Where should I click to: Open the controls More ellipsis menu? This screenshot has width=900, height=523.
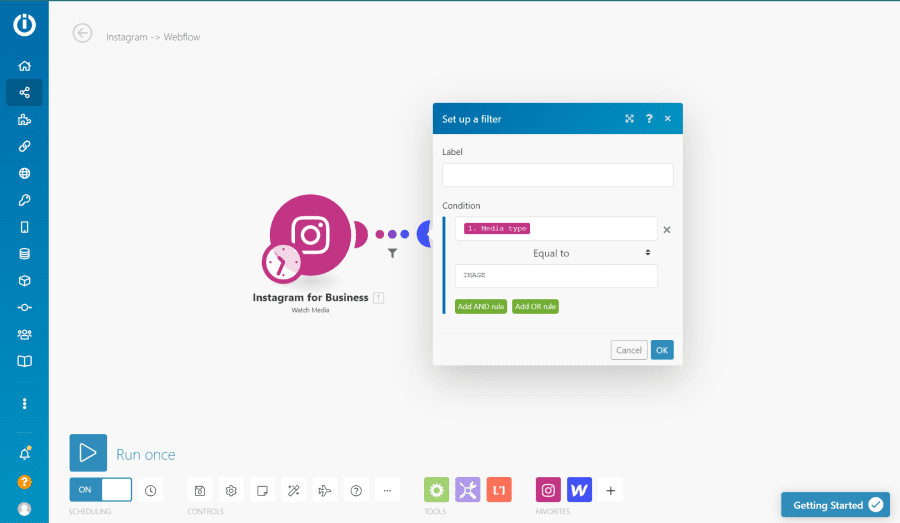[387, 490]
